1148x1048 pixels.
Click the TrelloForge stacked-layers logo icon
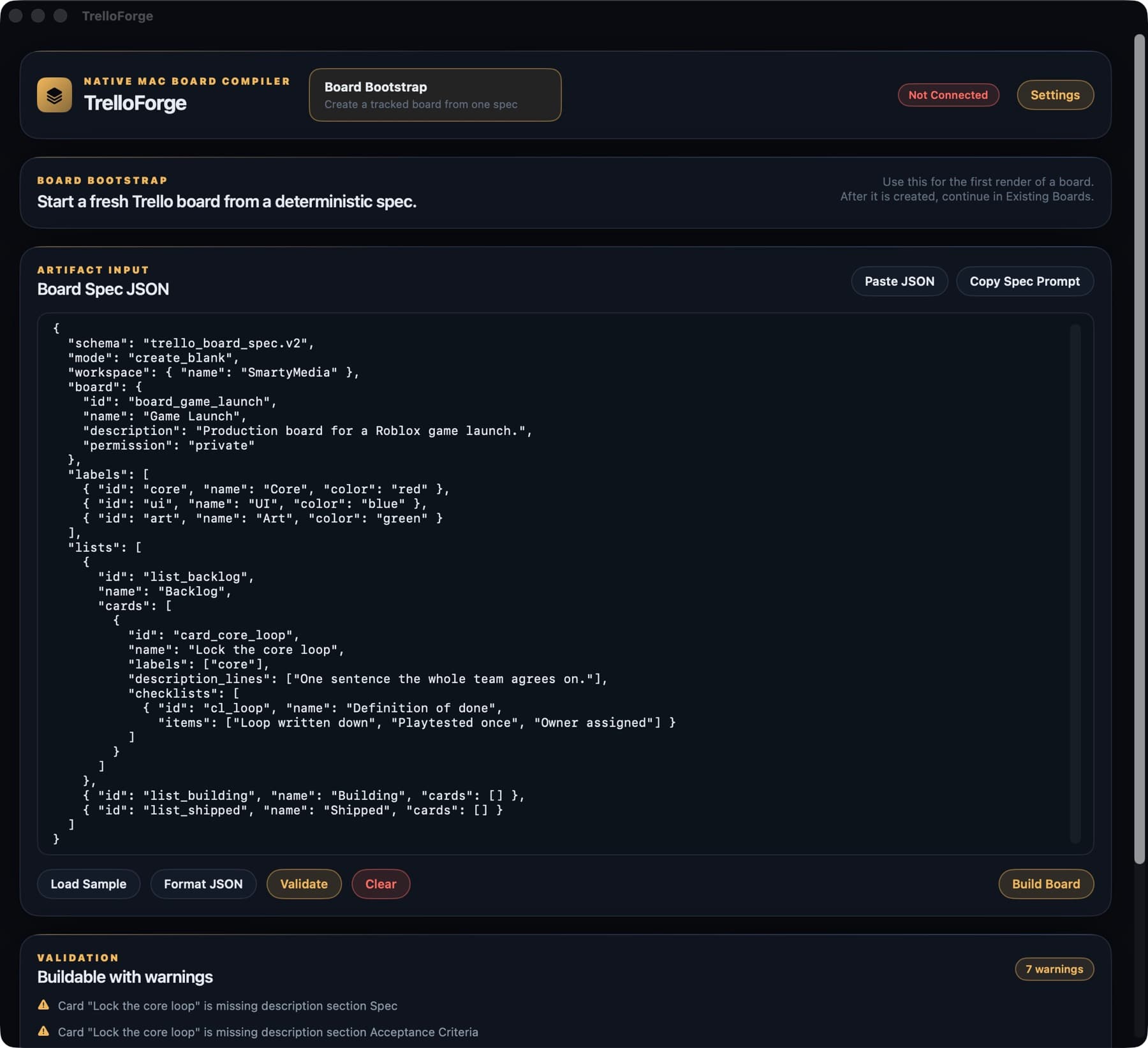click(54, 95)
